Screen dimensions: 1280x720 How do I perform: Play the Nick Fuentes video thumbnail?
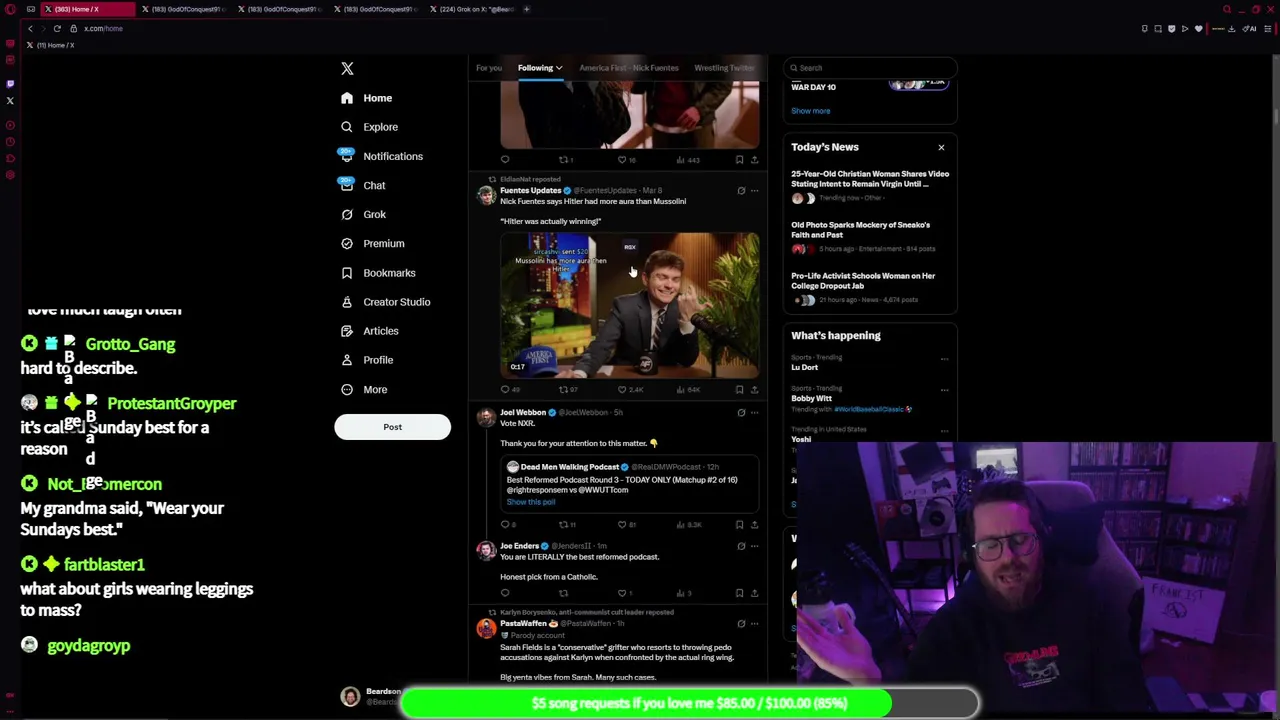pyautogui.click(x=630, y=305)
